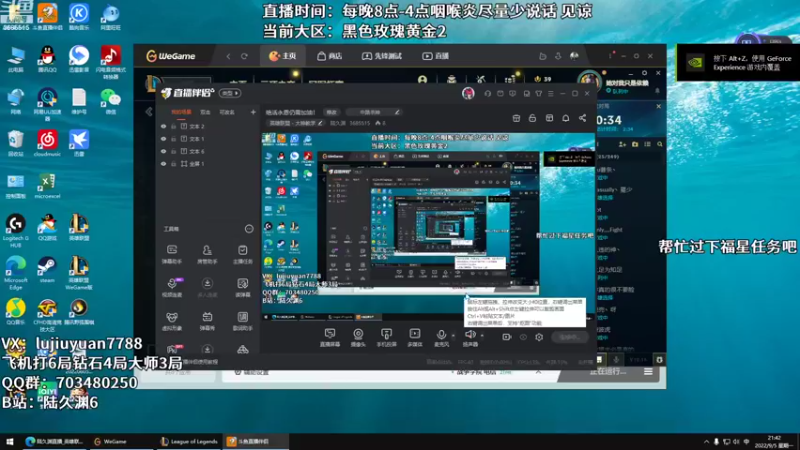Toggle visibility of 文本 2 source
Viewport: 800px width, 450px height.
[163, 126]
